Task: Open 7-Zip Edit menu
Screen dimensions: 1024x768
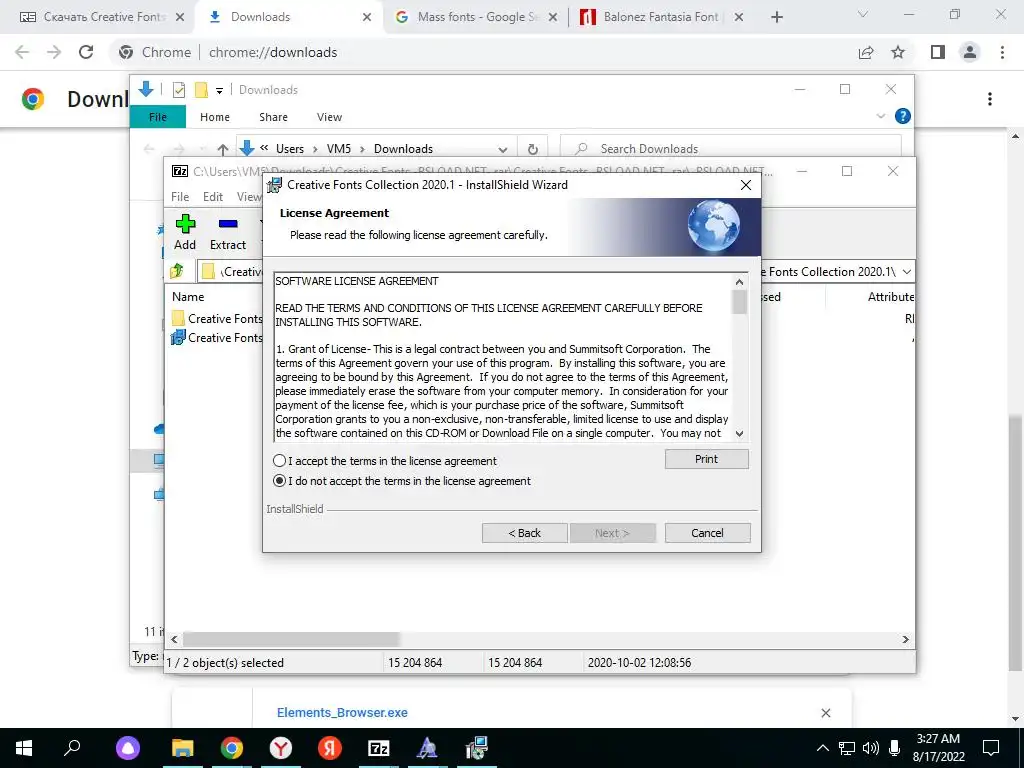Action: pos(213,197)
